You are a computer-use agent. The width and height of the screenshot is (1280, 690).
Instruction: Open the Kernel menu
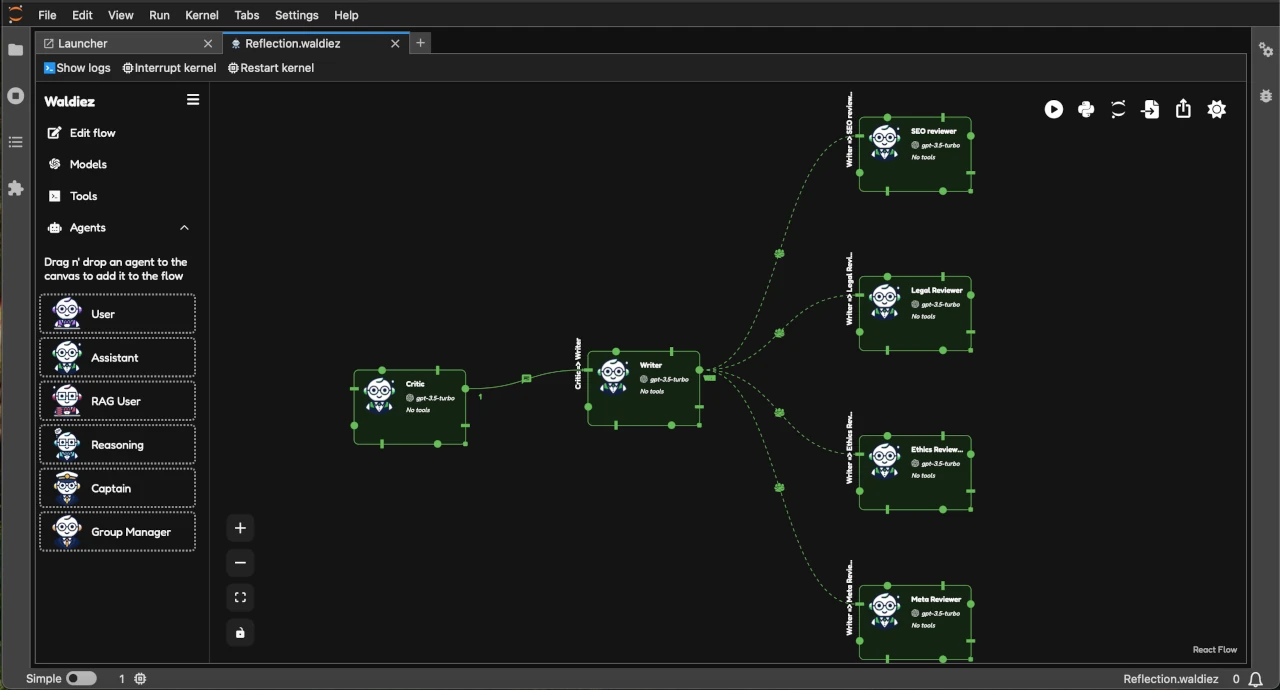[x=201, y=14]
